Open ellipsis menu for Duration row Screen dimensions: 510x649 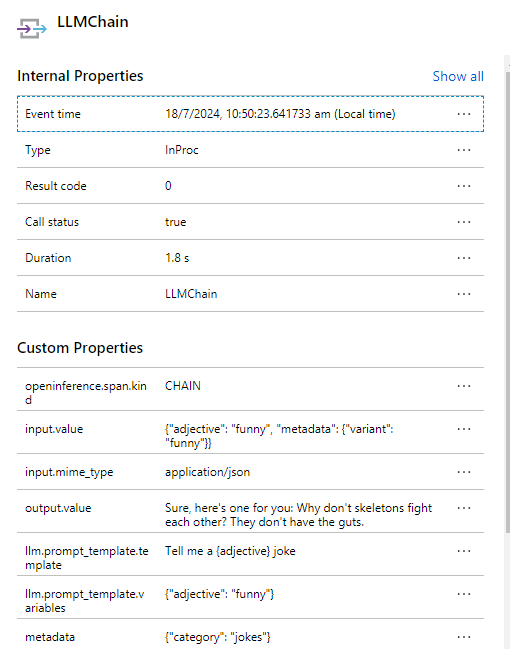pyautogui.click(x=464, y=258)
